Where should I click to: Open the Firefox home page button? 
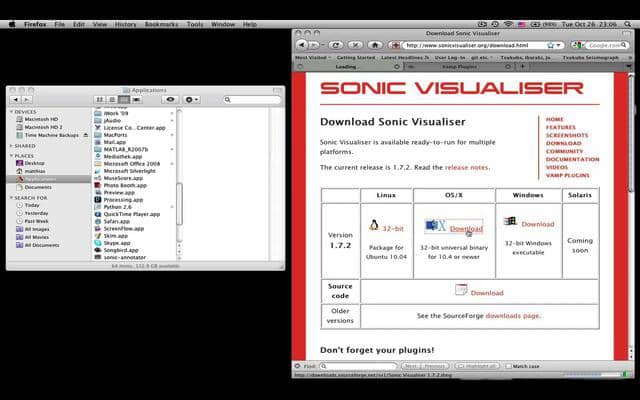375,45
